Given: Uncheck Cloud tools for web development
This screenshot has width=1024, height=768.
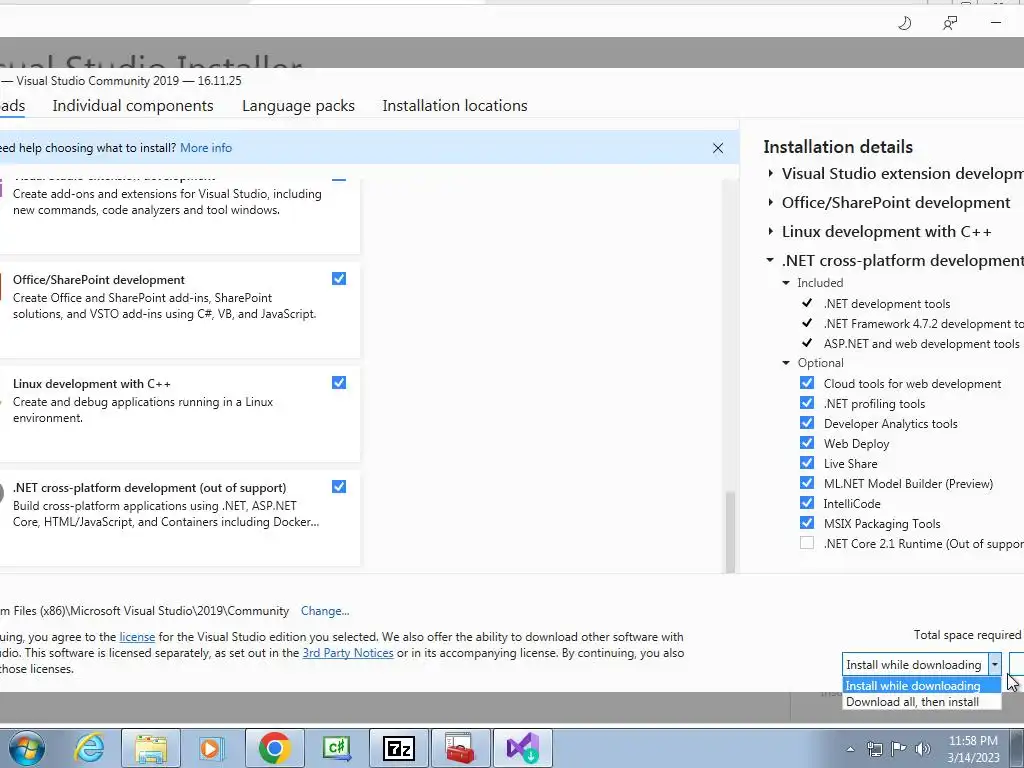Looking at the screenshot, I should coord(807,383).
